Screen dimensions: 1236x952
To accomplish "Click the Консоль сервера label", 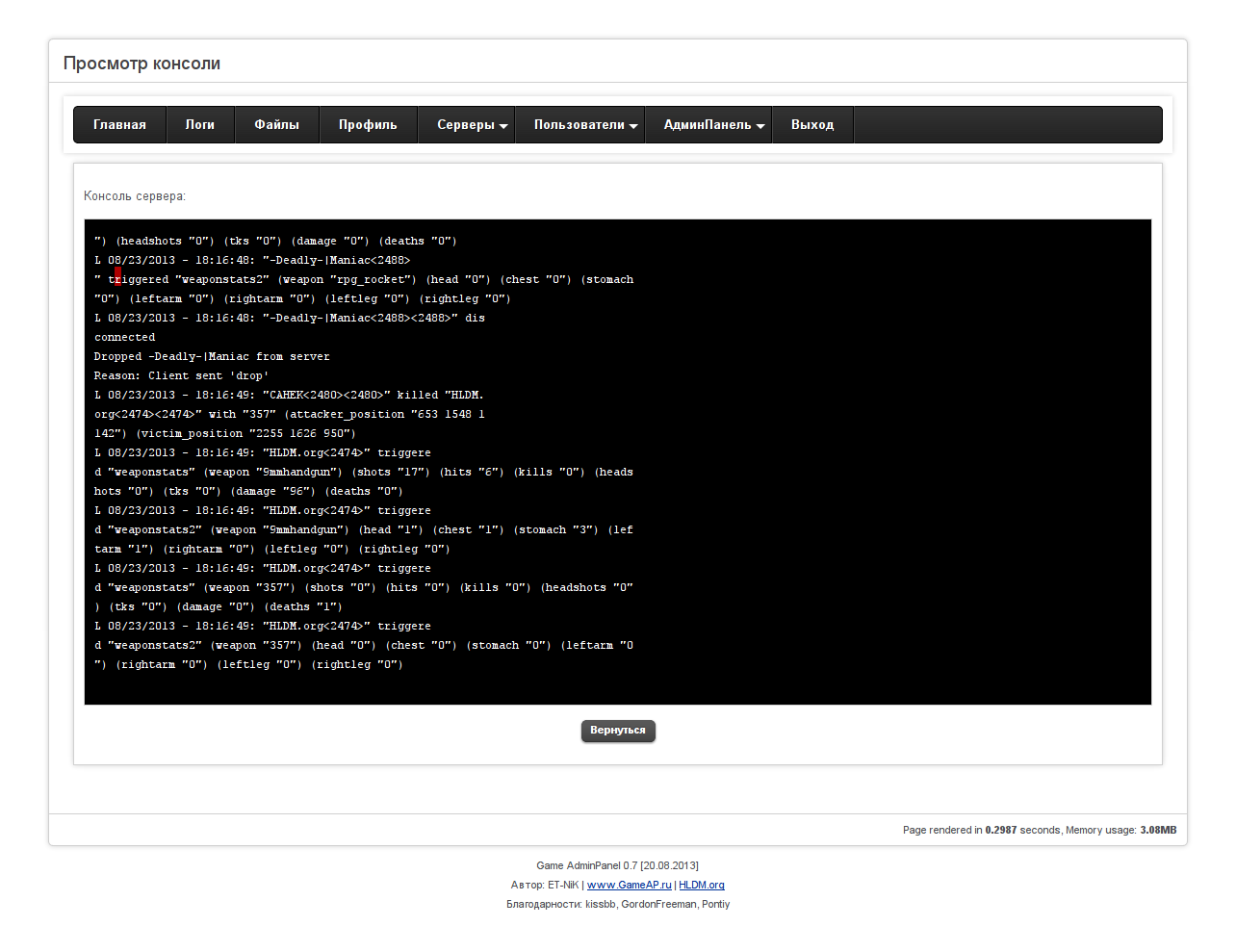I will tap(134, 196).
